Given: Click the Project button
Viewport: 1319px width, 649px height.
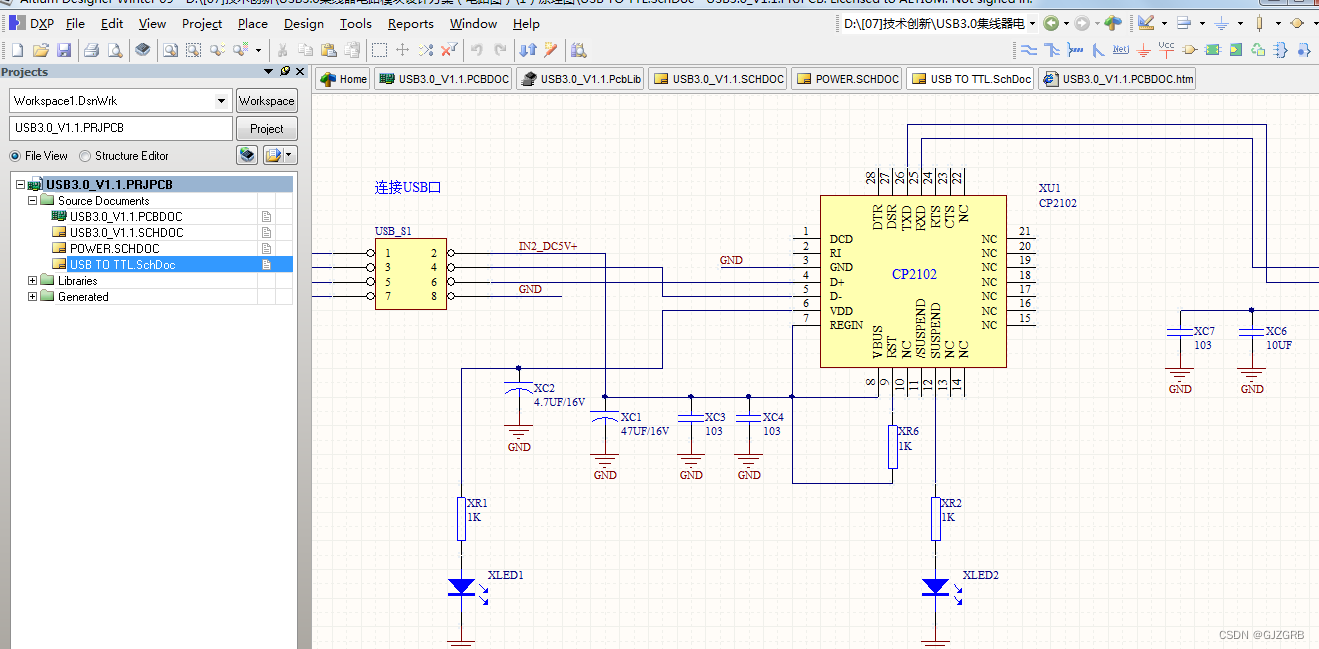Looking at the screenshot, I should click(x=266, y=128).
